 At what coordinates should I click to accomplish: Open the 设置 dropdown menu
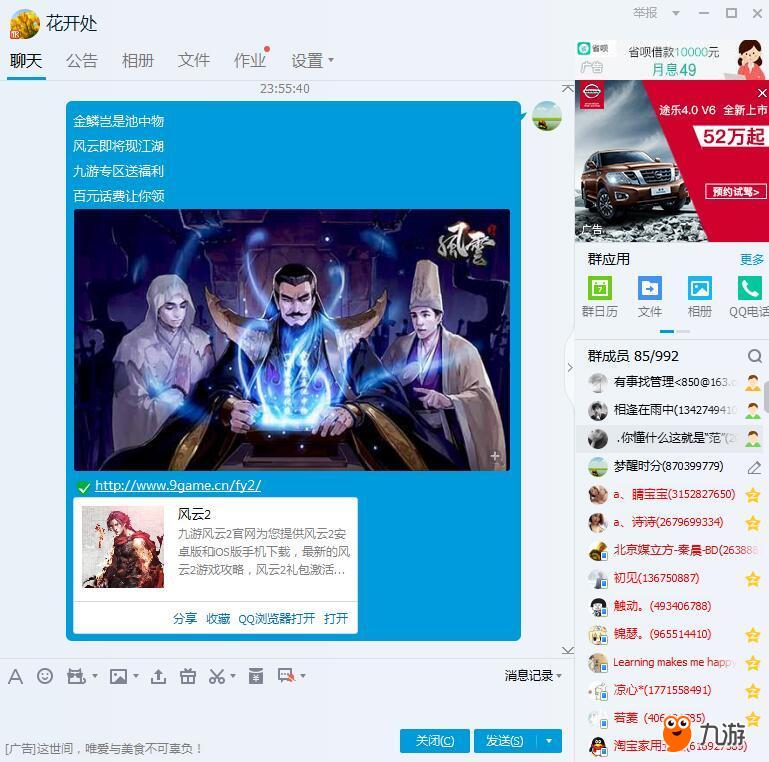tap(312, 60)
